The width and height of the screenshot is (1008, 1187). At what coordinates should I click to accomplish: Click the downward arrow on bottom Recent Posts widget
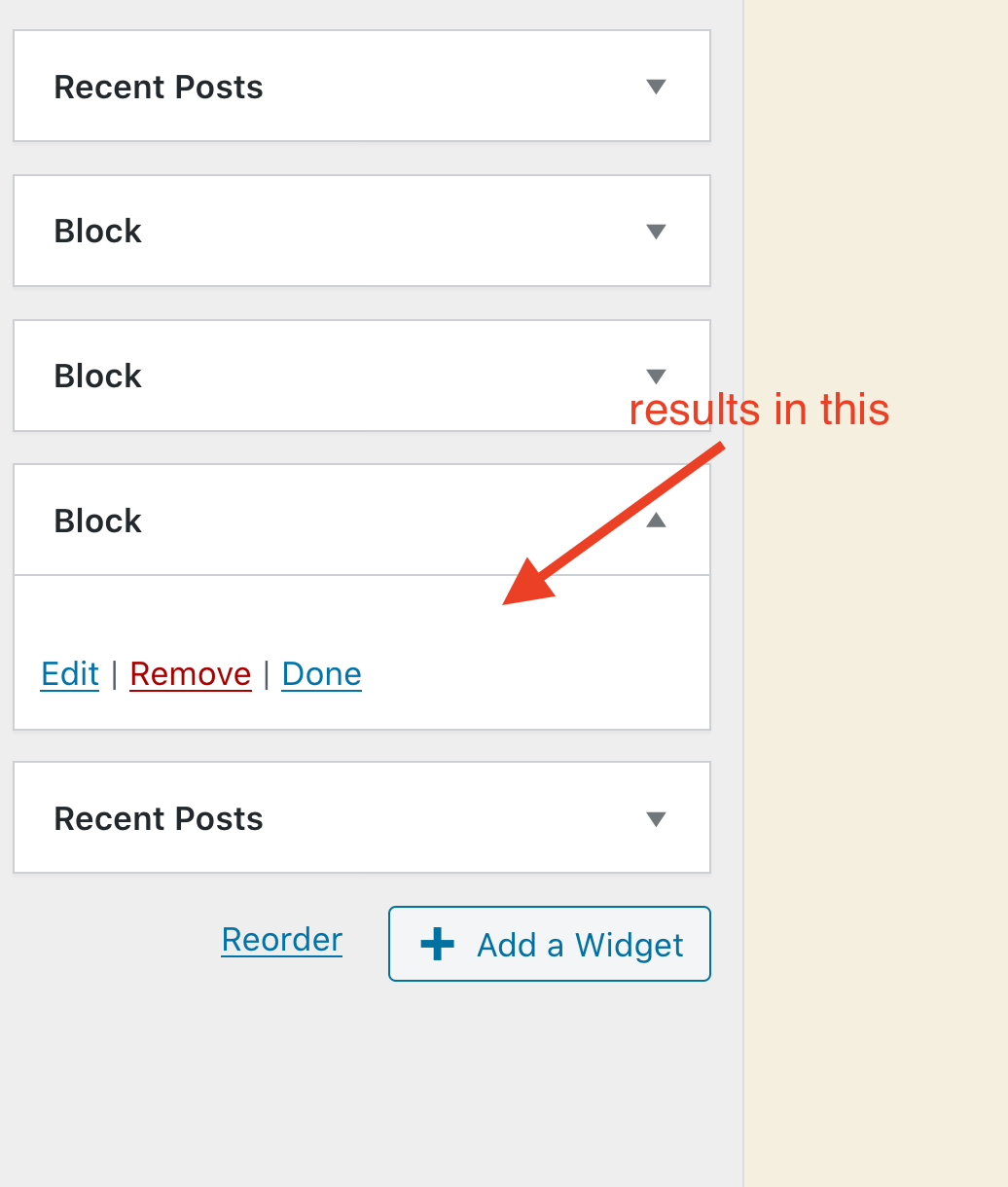click(656, 818)
